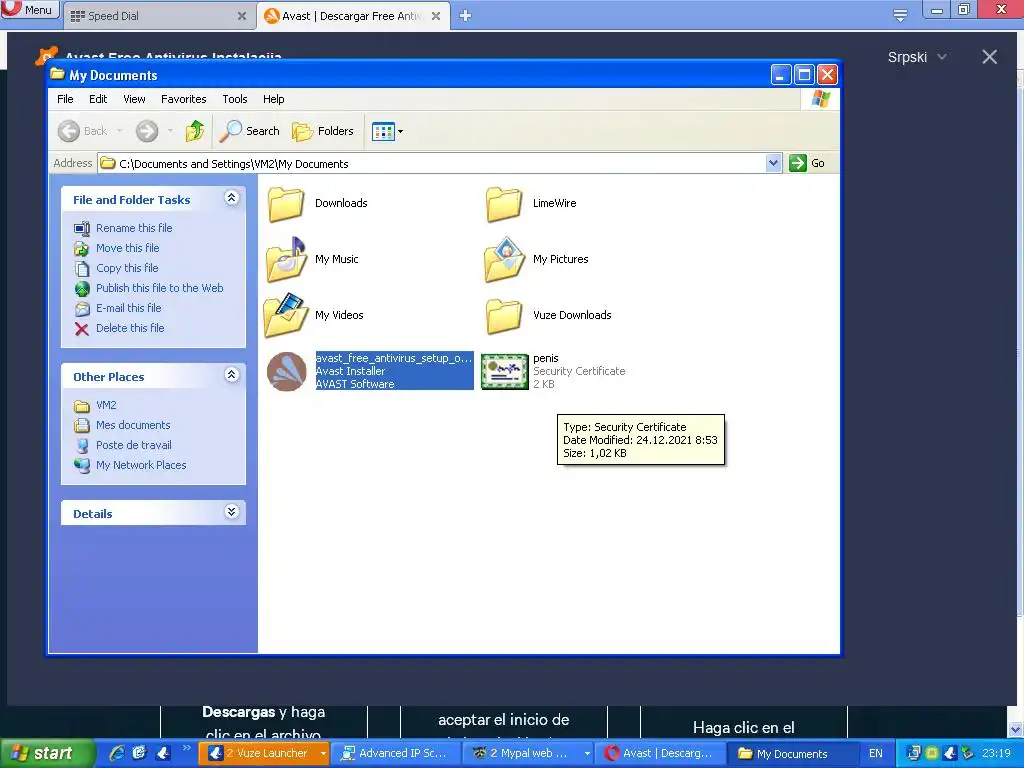Viewport: 1024px width, 768px height.
Task: Toggle the Folders pane button
Action: click(x=323, y=131)
